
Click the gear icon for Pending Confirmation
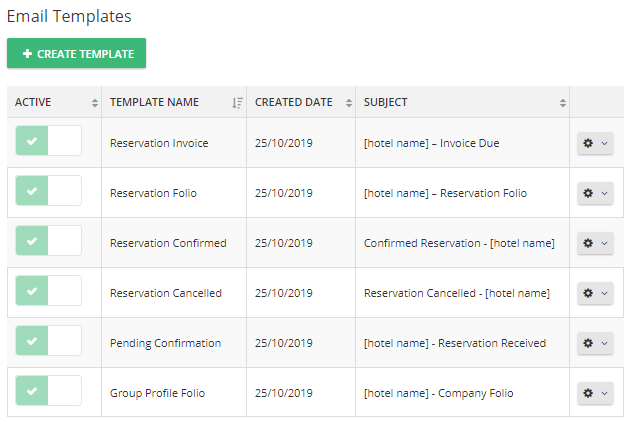point(588,343)
